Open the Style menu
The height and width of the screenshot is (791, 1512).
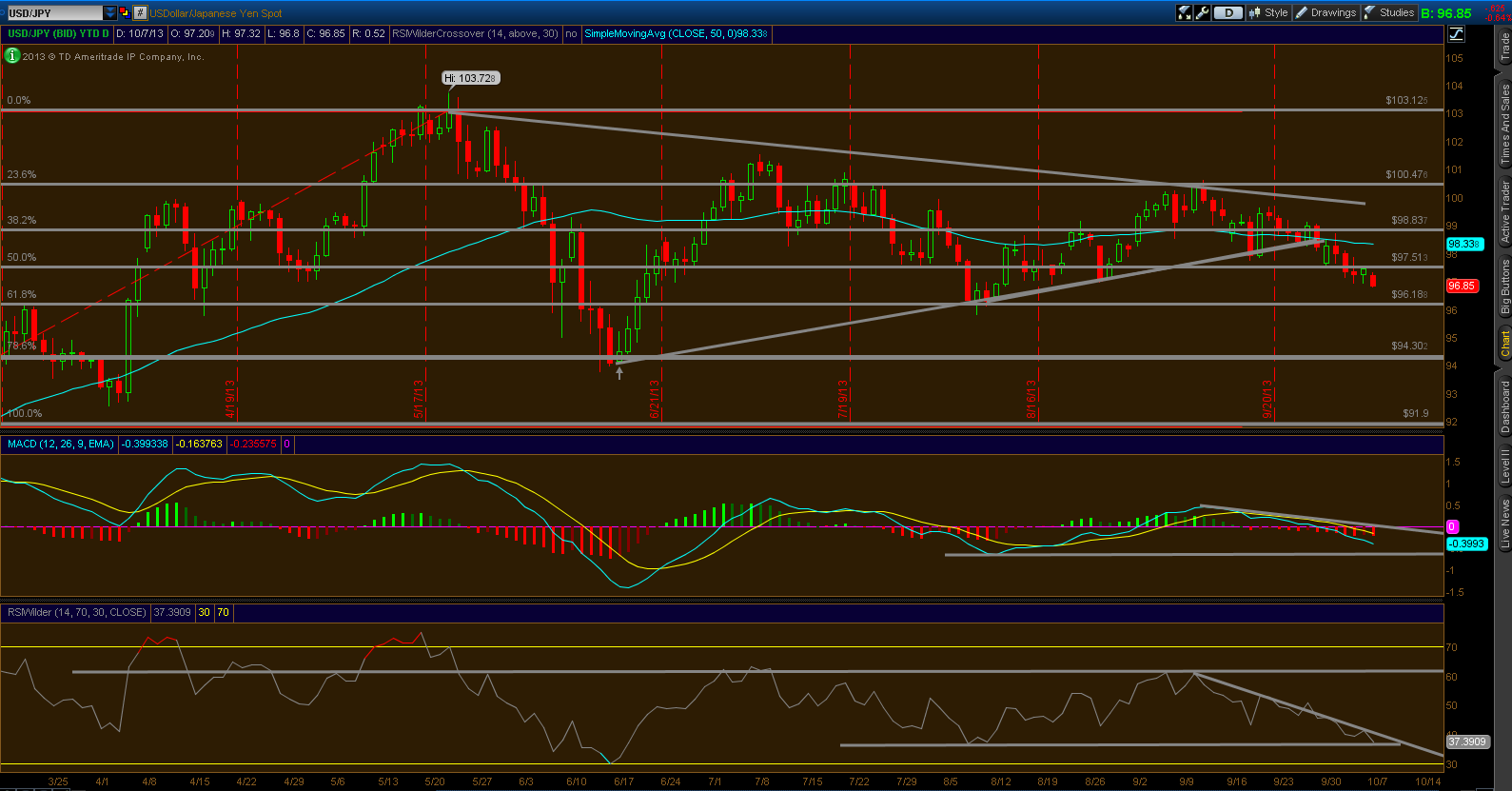(x=1268, y=12)
